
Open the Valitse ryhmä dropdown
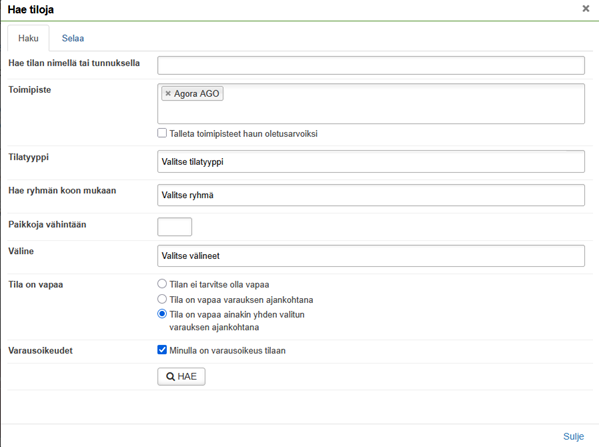tap(371, 195)
